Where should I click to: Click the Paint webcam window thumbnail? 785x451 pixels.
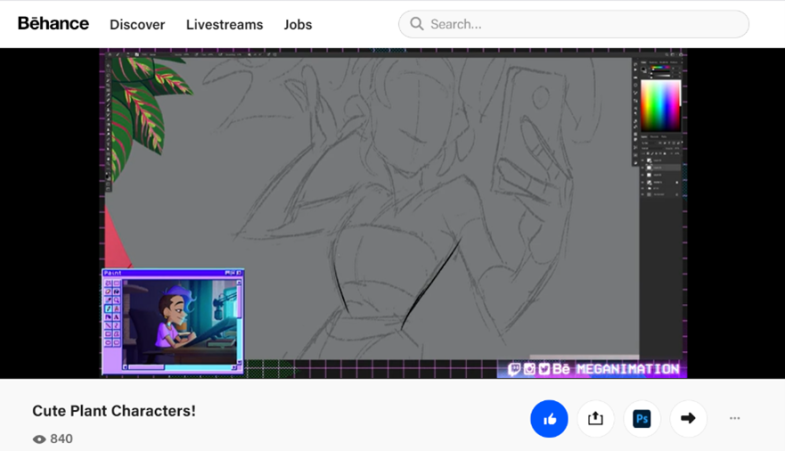coord(173,321)
